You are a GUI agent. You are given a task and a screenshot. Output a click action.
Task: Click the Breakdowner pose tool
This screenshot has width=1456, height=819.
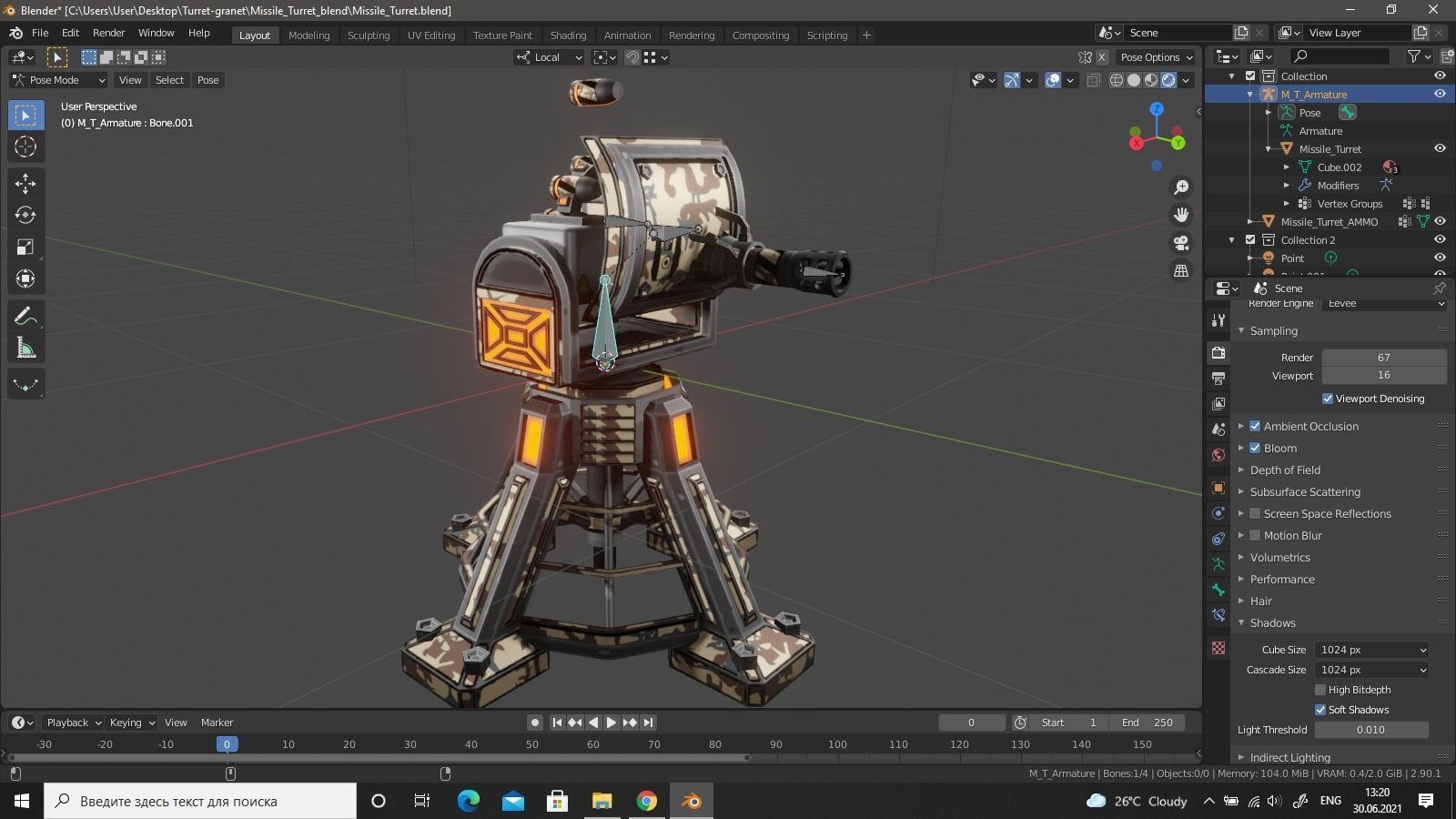point(25,384)
